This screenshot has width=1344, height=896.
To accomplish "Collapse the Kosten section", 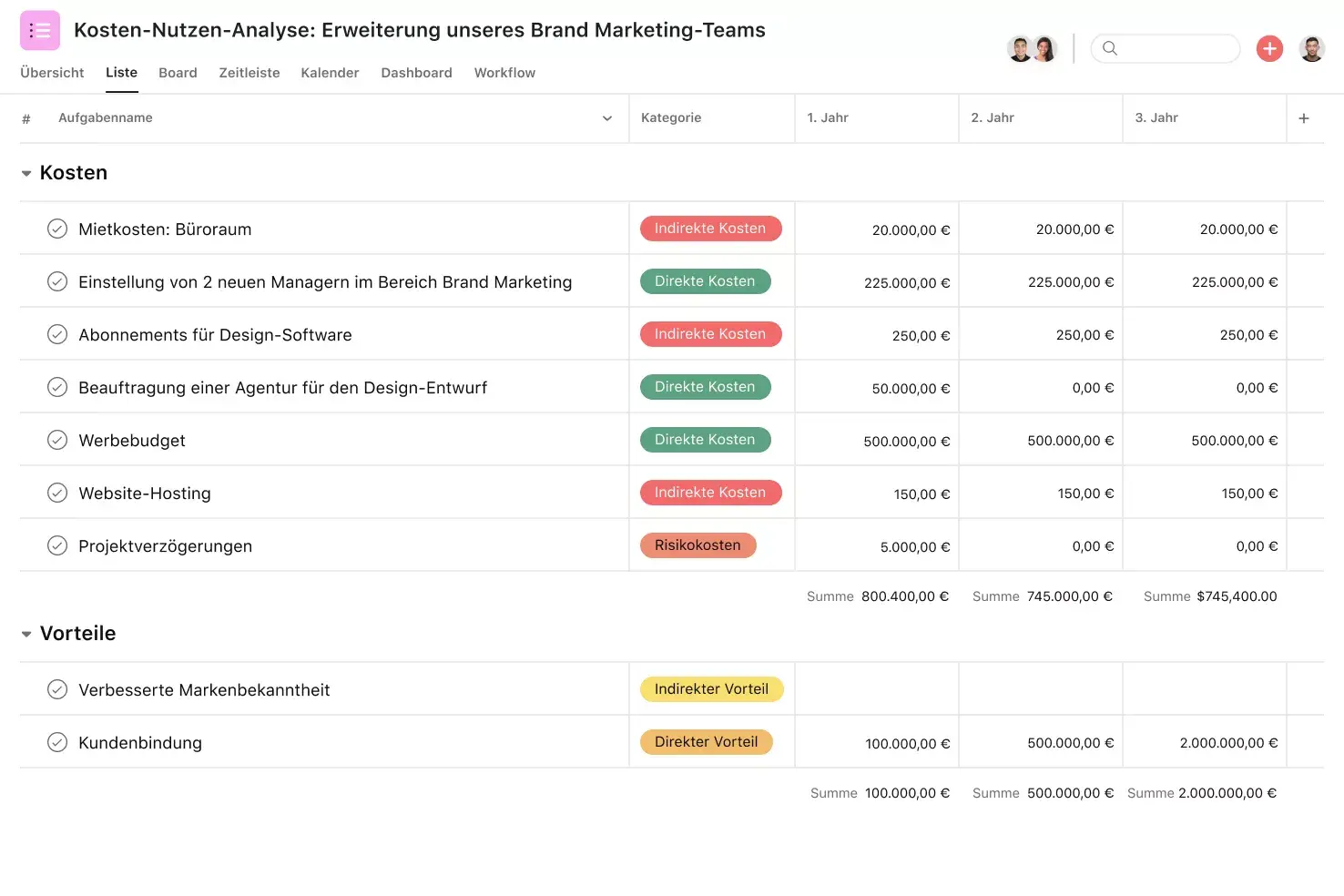I will (x=26, y=173).
